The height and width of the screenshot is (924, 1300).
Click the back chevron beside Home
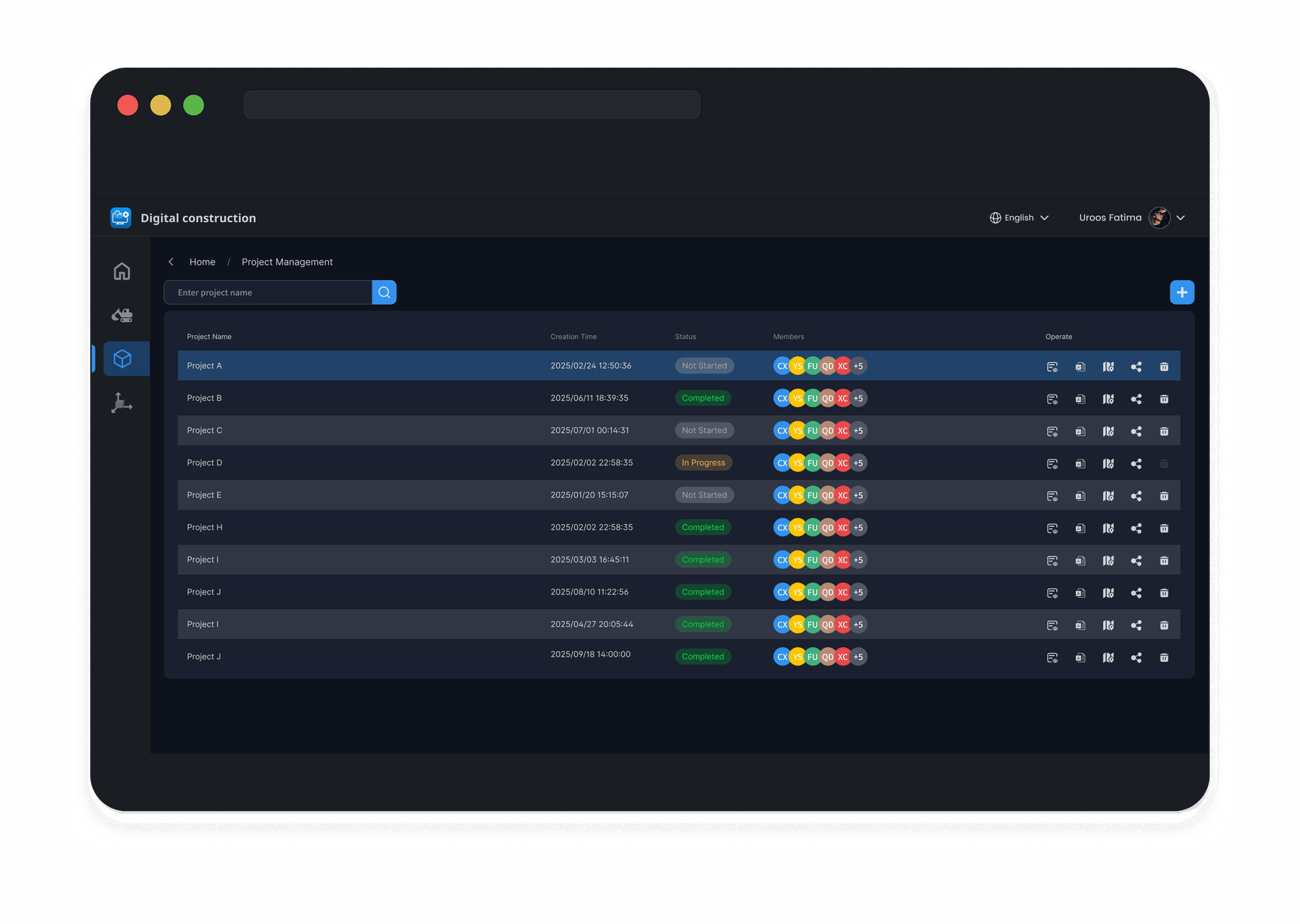pos(171,262)
